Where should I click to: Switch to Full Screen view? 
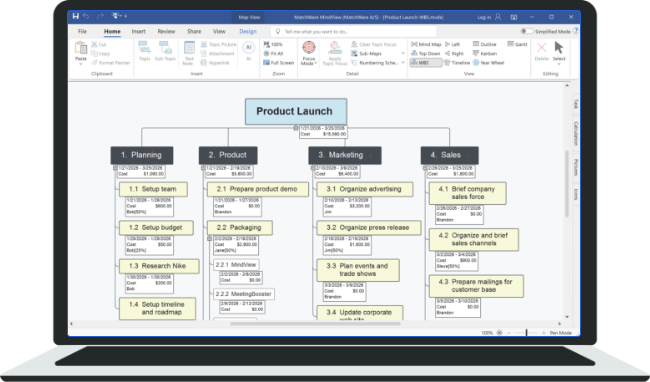[279, 63]
